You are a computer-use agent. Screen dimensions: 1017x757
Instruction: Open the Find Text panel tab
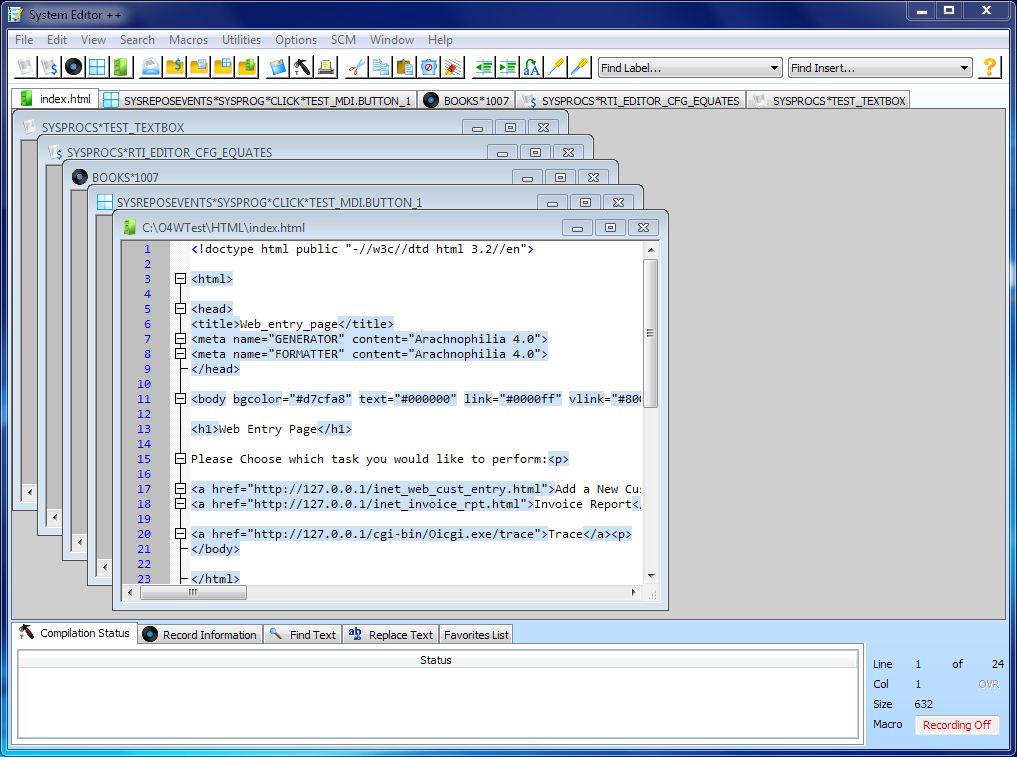point(303,634)
